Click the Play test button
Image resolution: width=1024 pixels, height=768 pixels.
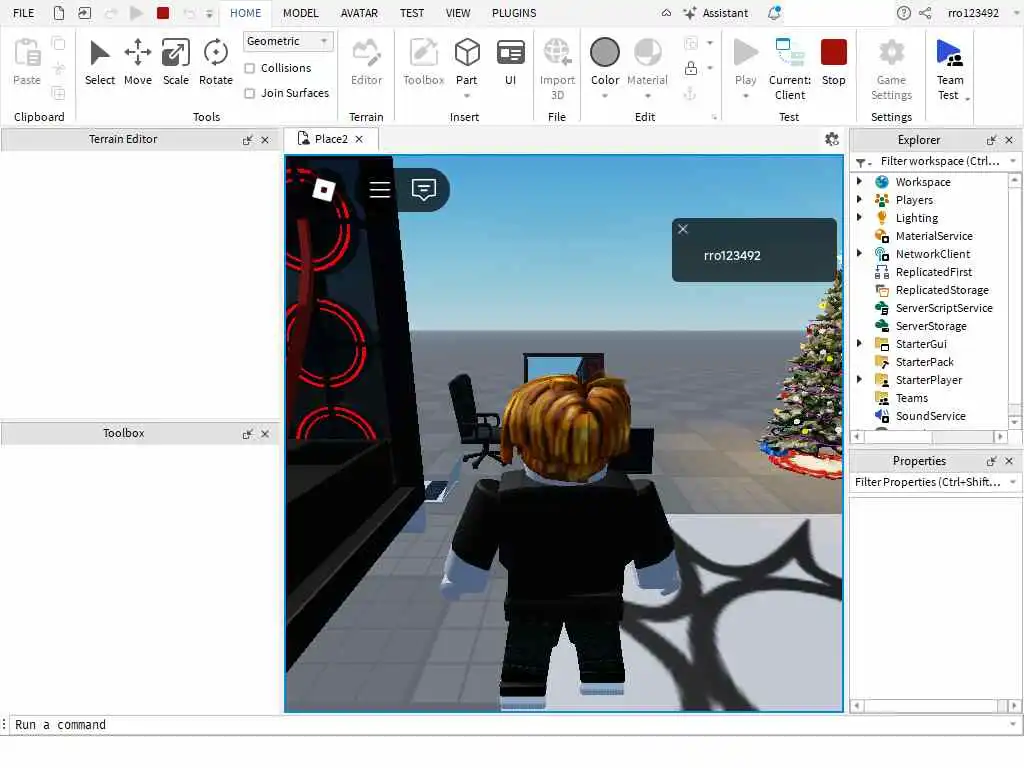(745, 61)
